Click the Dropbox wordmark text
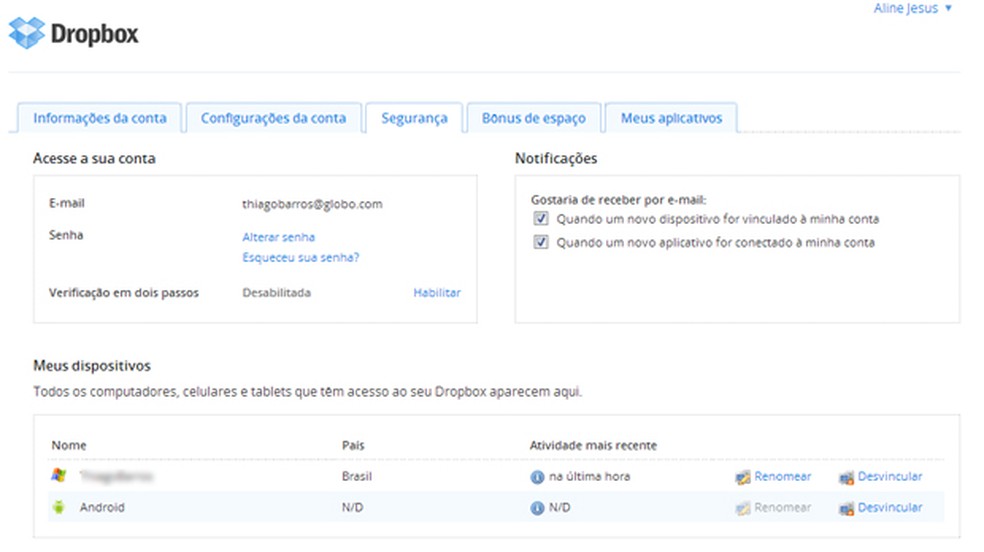The height and width of the screenshot is (552, 984). click(94, 34)
